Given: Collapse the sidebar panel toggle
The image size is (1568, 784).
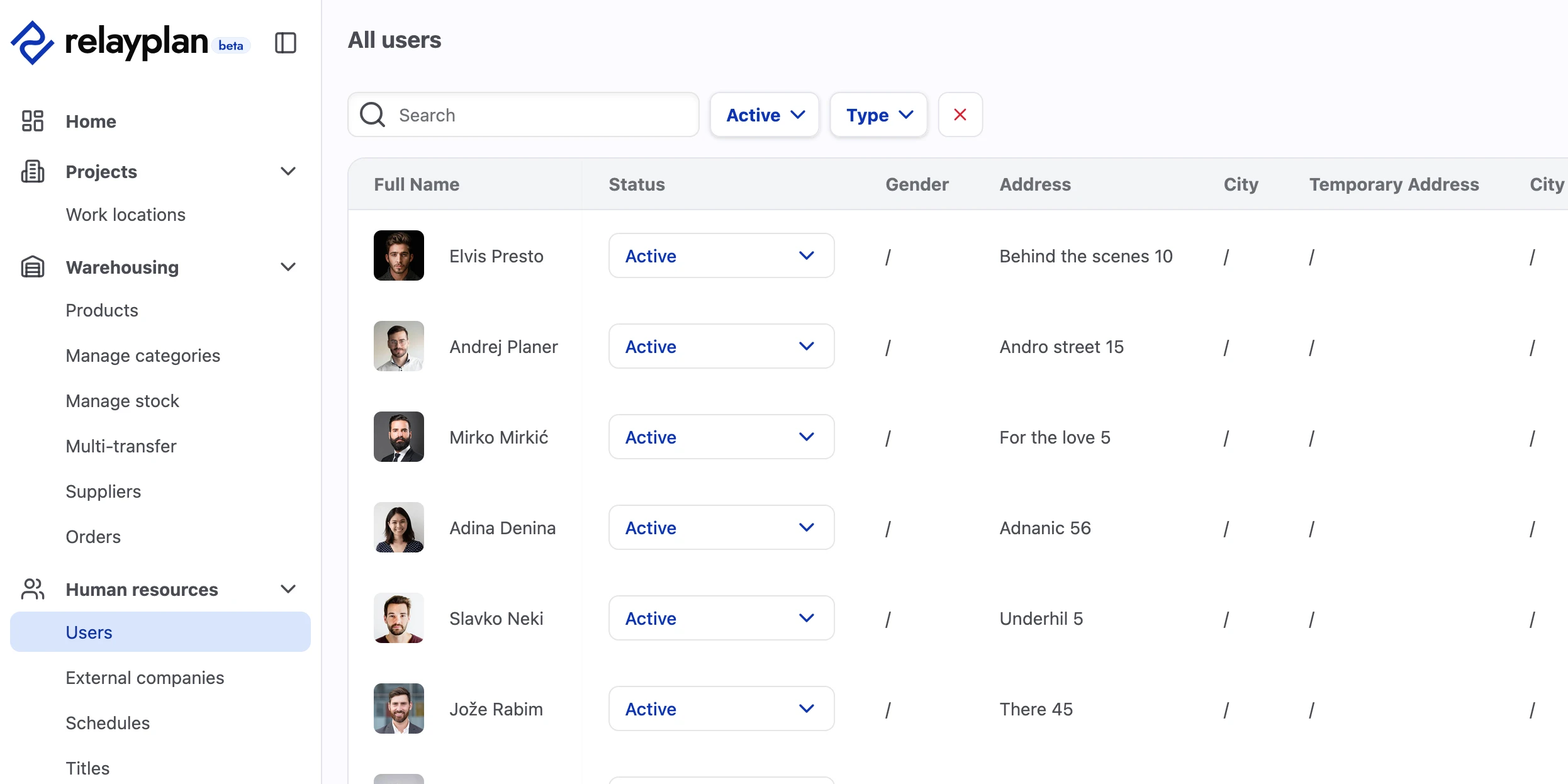Looking at the screenshot, I should [x=286, y=43].
